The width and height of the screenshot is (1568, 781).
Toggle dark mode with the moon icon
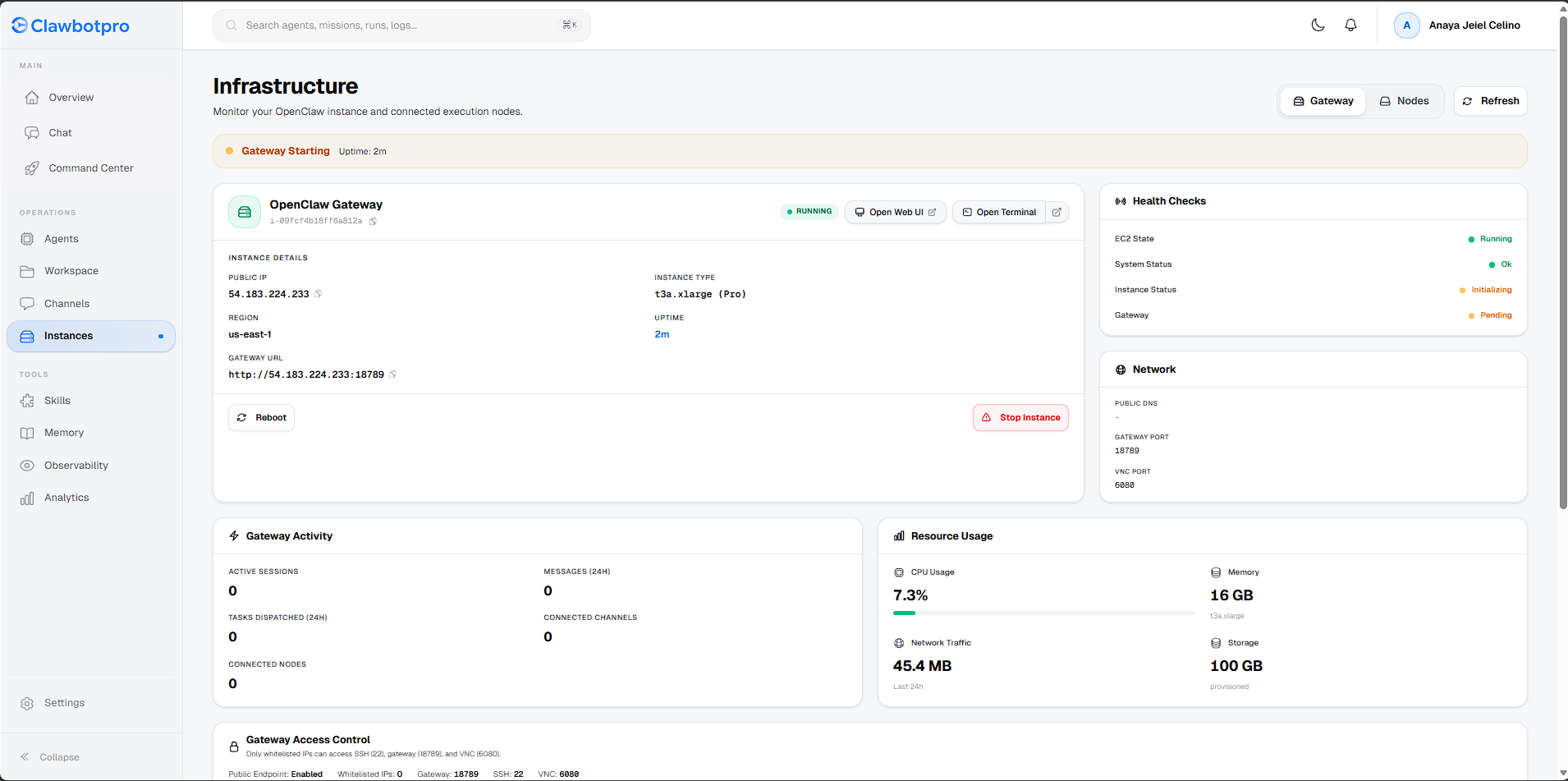click(x=1318, y=25)
